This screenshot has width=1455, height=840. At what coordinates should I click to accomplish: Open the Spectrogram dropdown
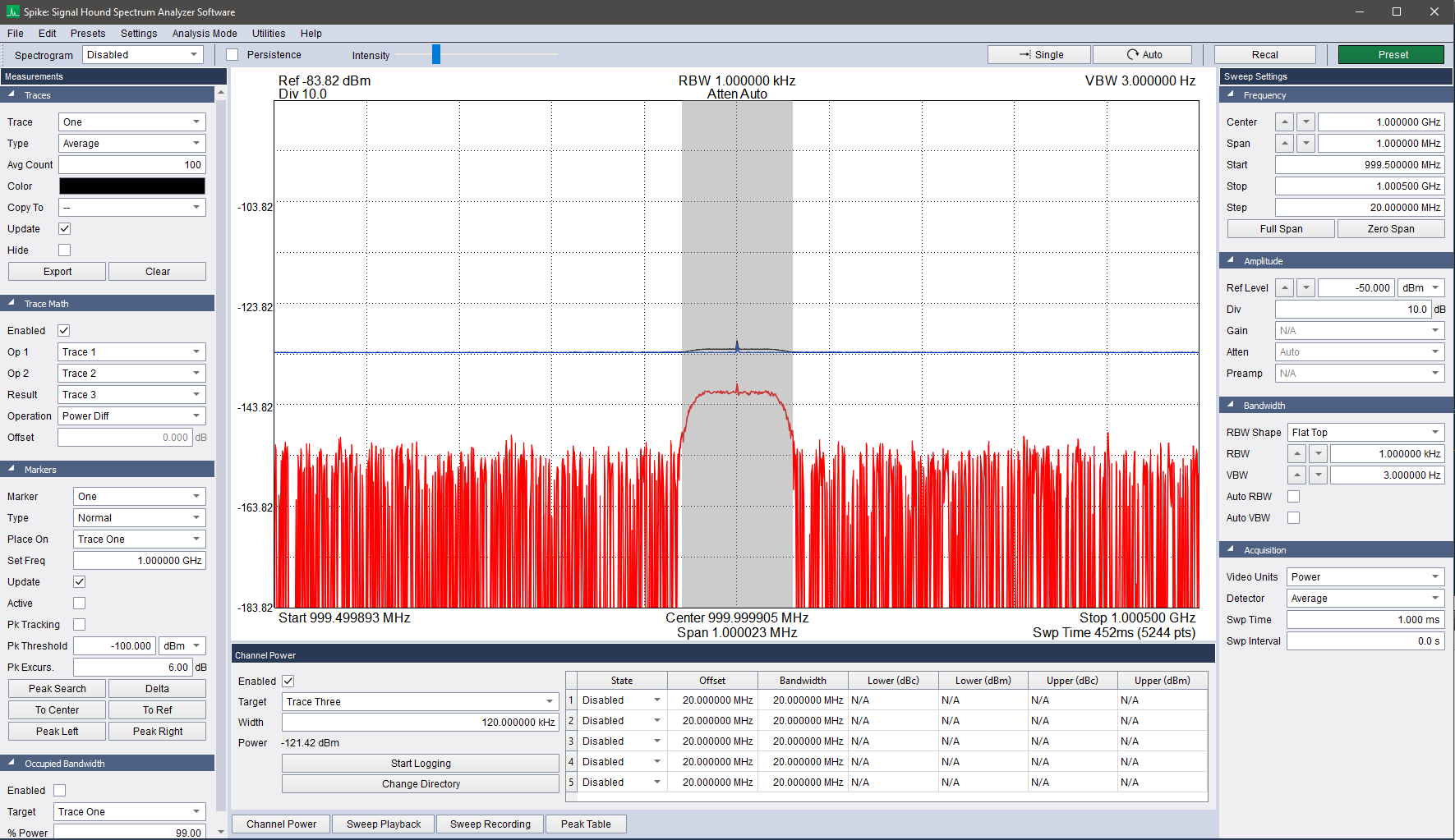coord(143,55)
